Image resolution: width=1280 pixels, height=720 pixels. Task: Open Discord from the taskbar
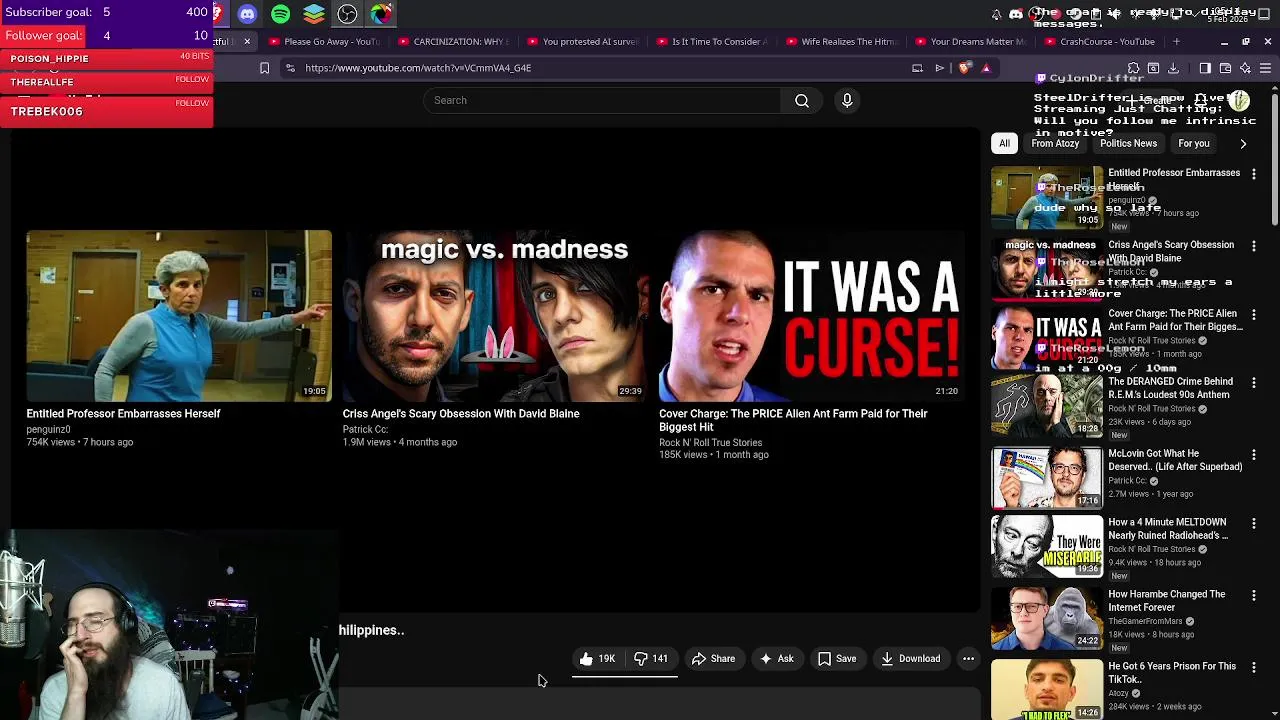click(247, 14)
